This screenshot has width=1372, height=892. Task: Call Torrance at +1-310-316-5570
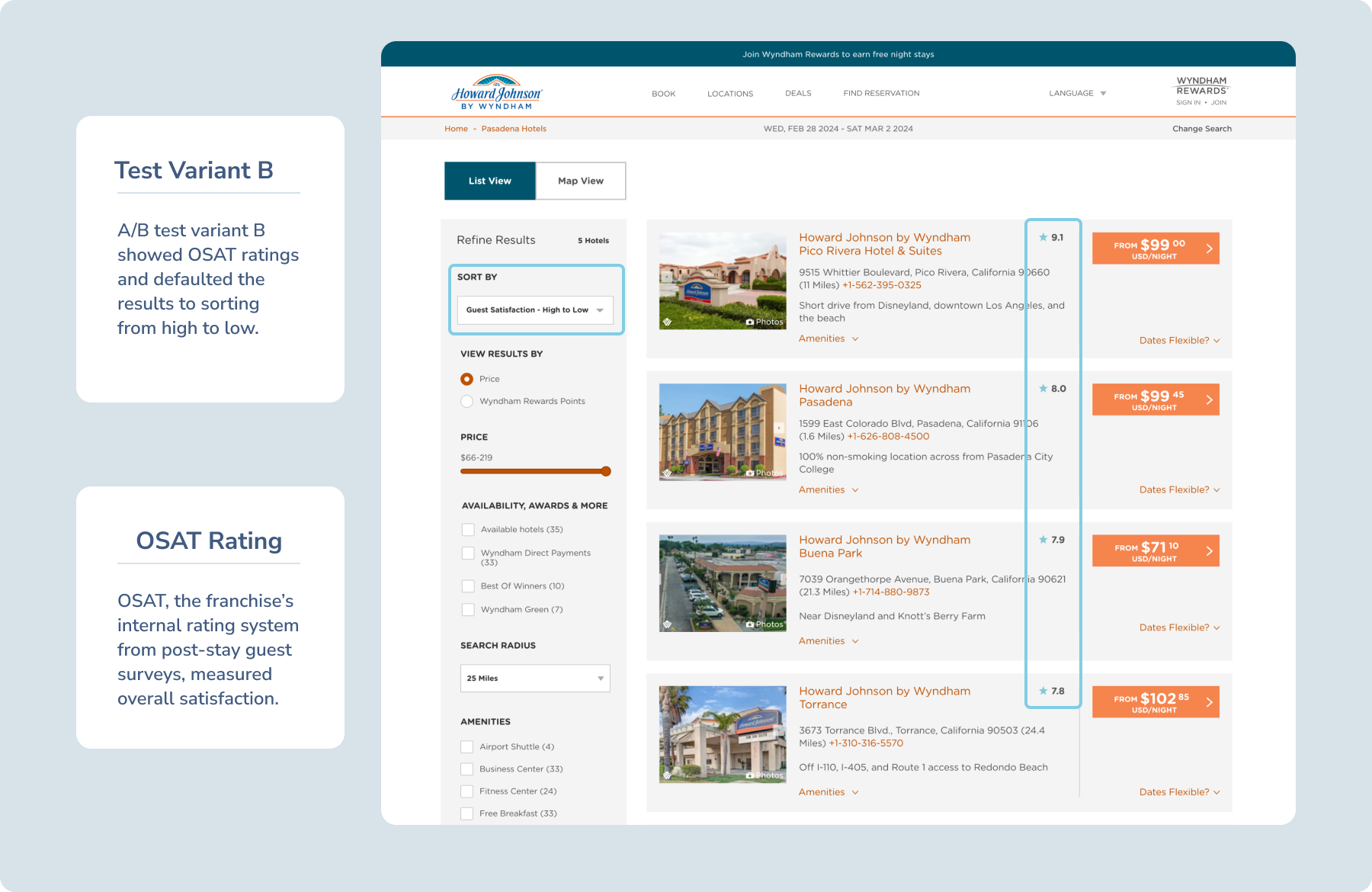(865, 743)
